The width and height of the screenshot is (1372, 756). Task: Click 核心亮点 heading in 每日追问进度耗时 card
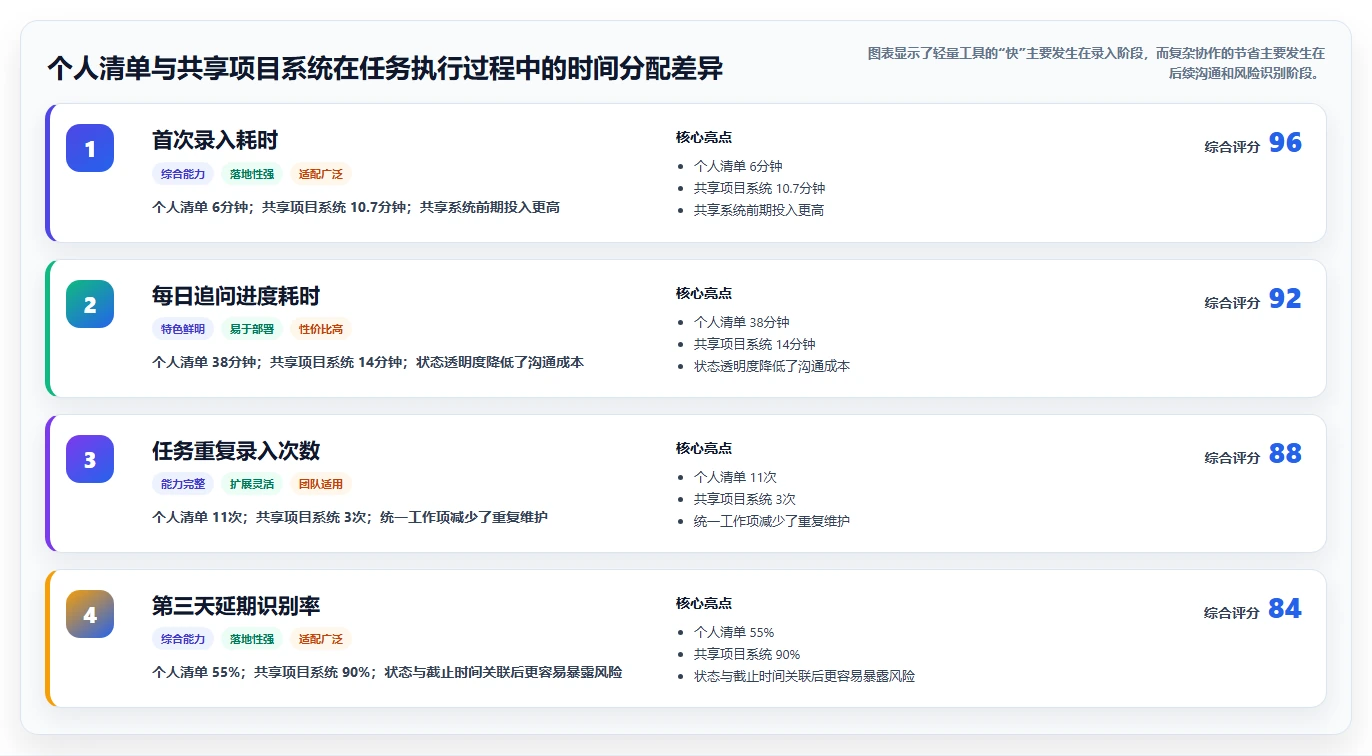704,294
